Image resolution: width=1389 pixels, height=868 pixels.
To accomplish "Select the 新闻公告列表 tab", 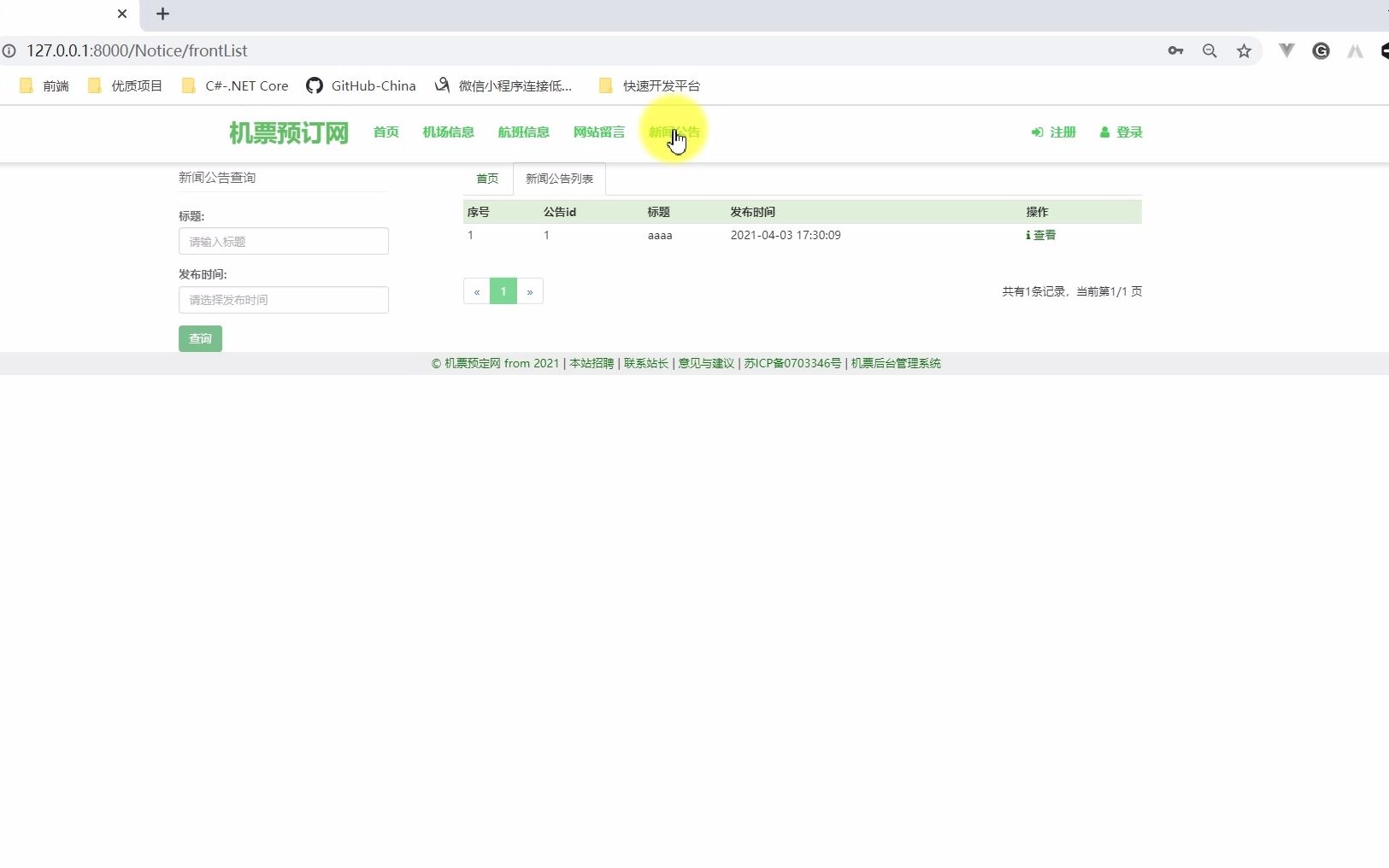I will click(x=559, y=179).
